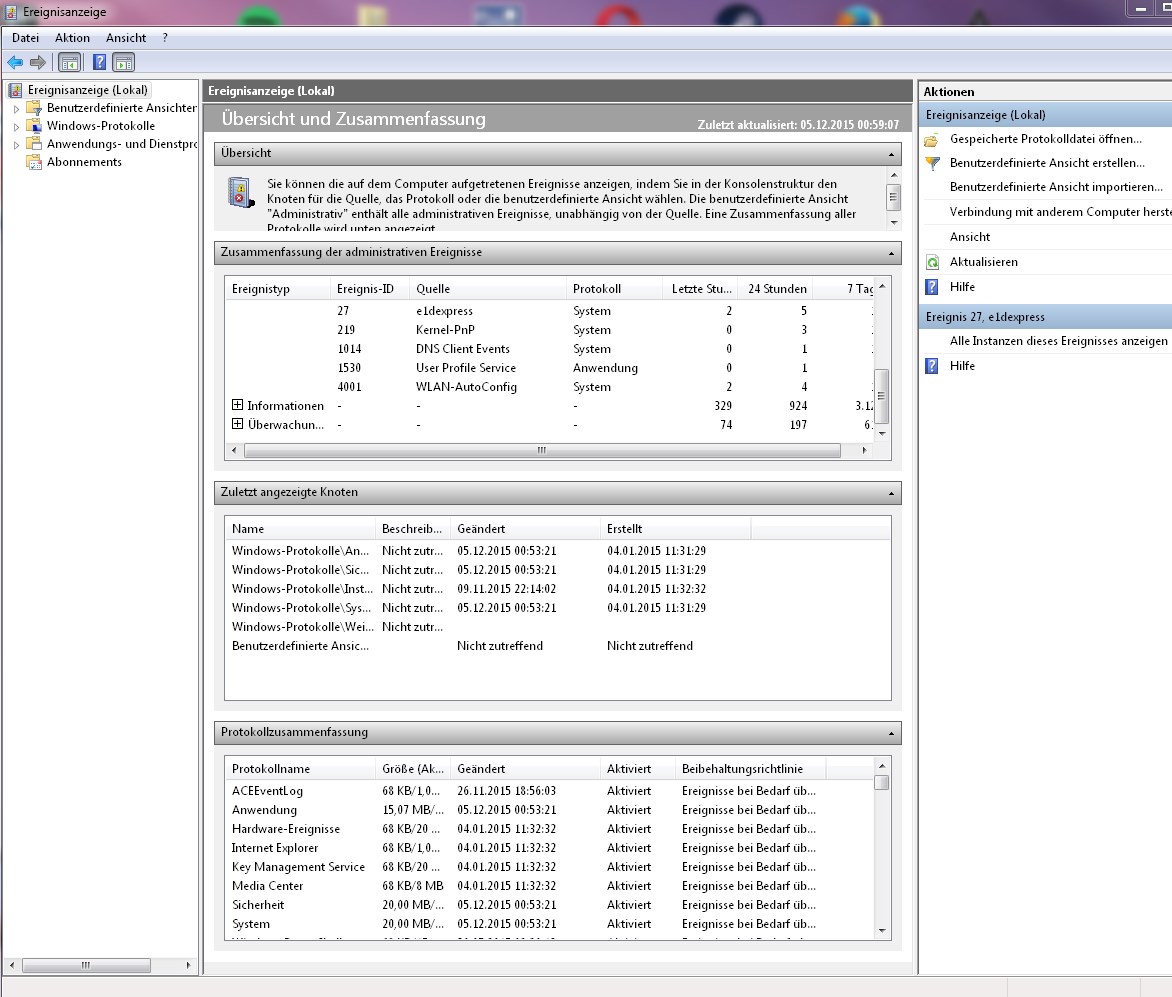Click Benutzerdefinierte Ansicht importieren... action

[1056, 187]
